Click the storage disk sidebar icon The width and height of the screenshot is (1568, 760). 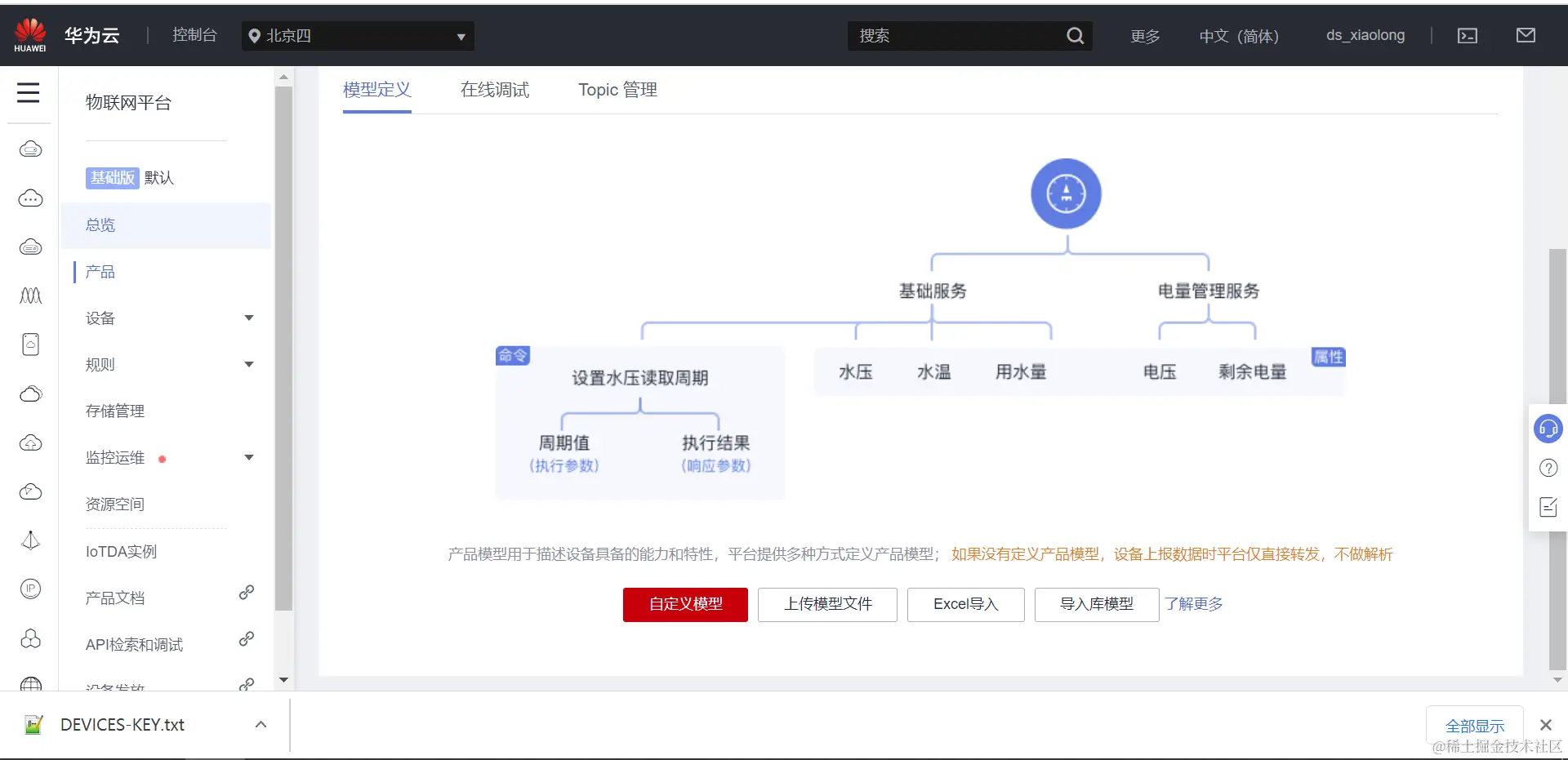(30, 344)
